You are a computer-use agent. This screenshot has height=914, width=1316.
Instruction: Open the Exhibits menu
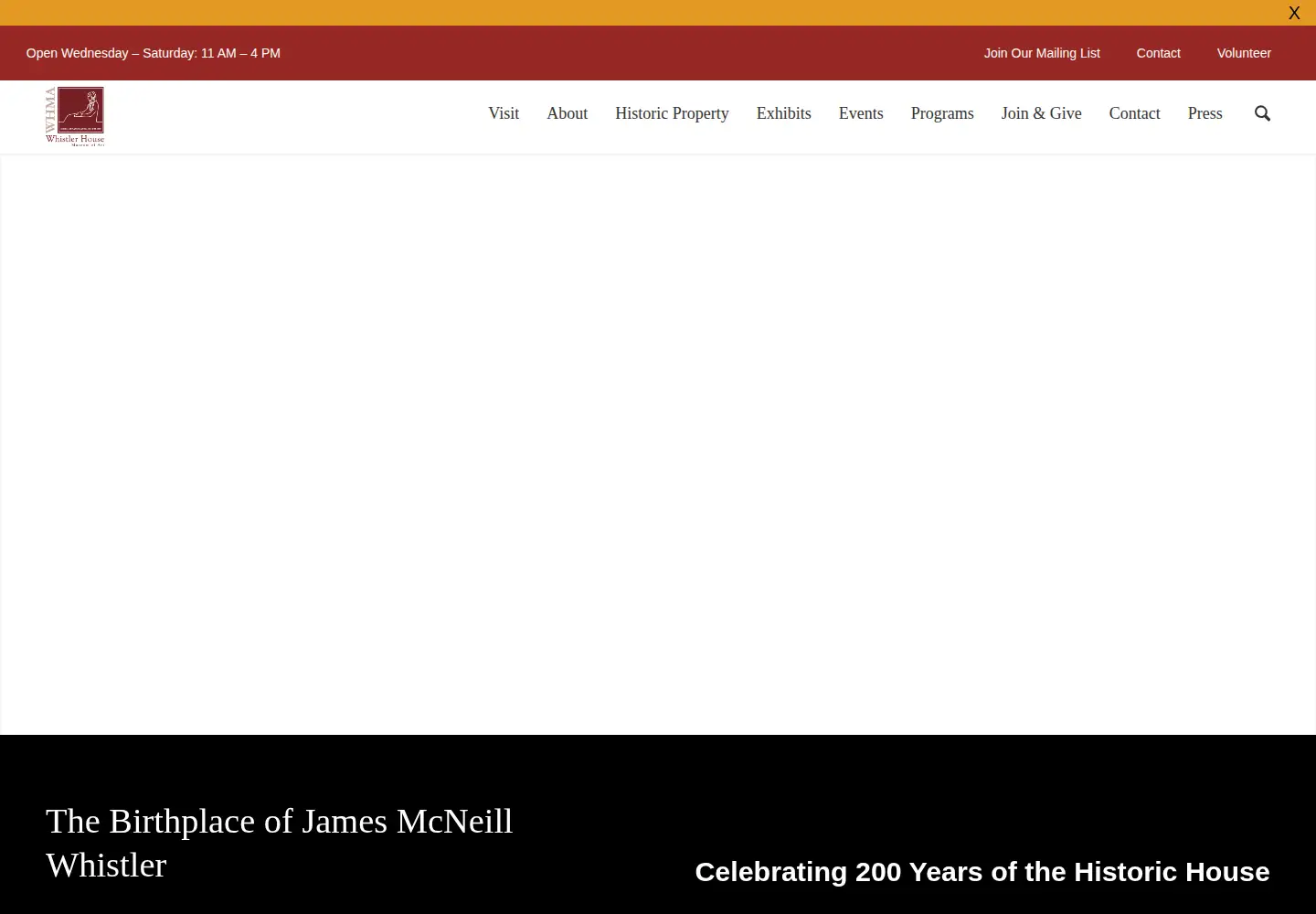[x=783, y=113]
